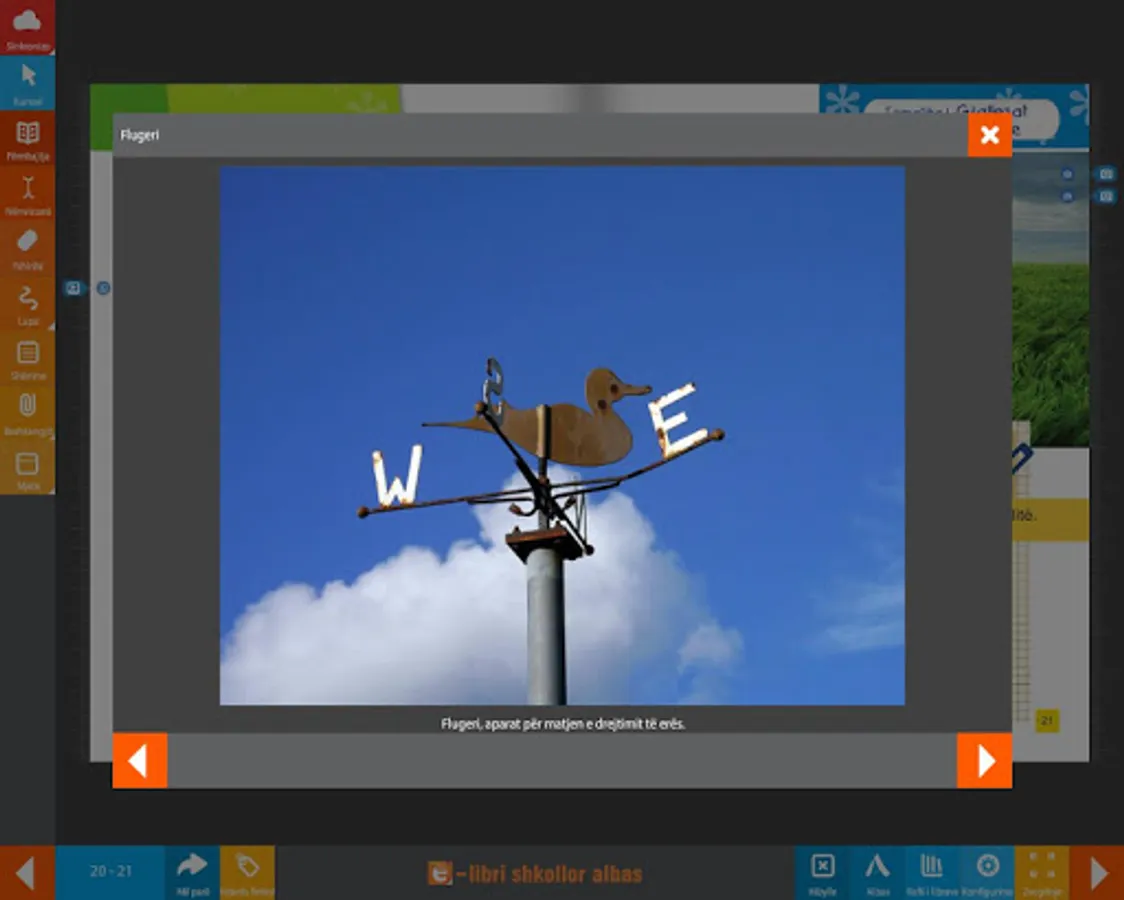Activate the Maska mask tool
Screen dimensions: 1124x900
pyautogui.click(x=27, y=467)
